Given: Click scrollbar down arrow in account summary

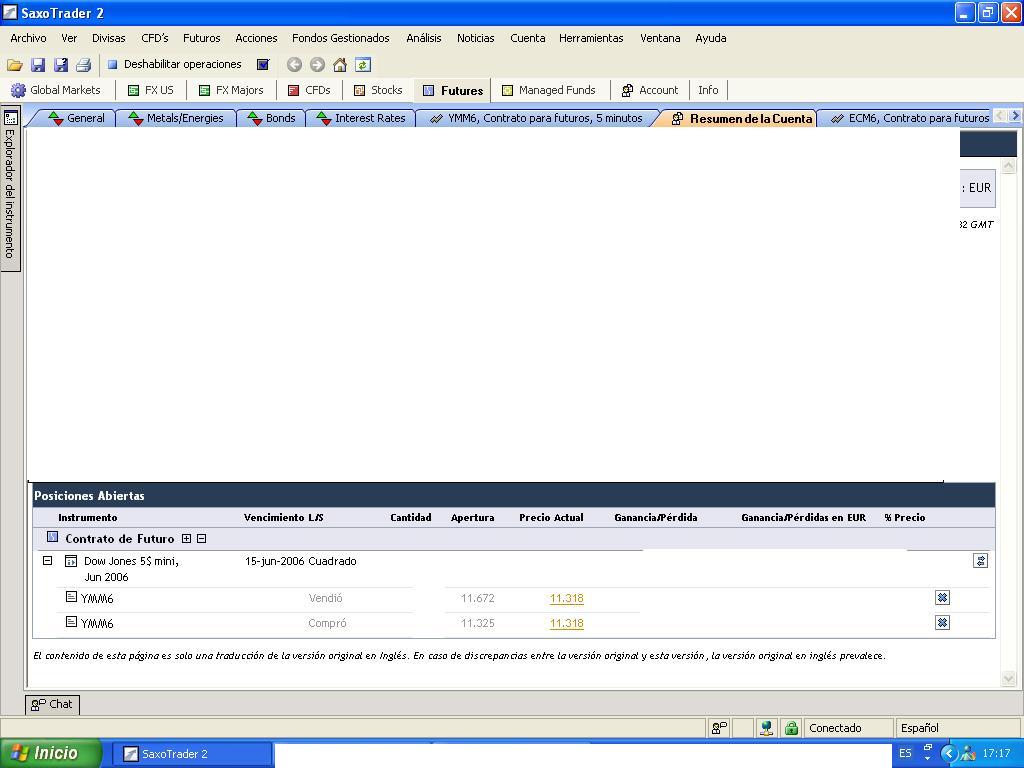Looking at the screenshot, I should click(x=1008, y=679).
